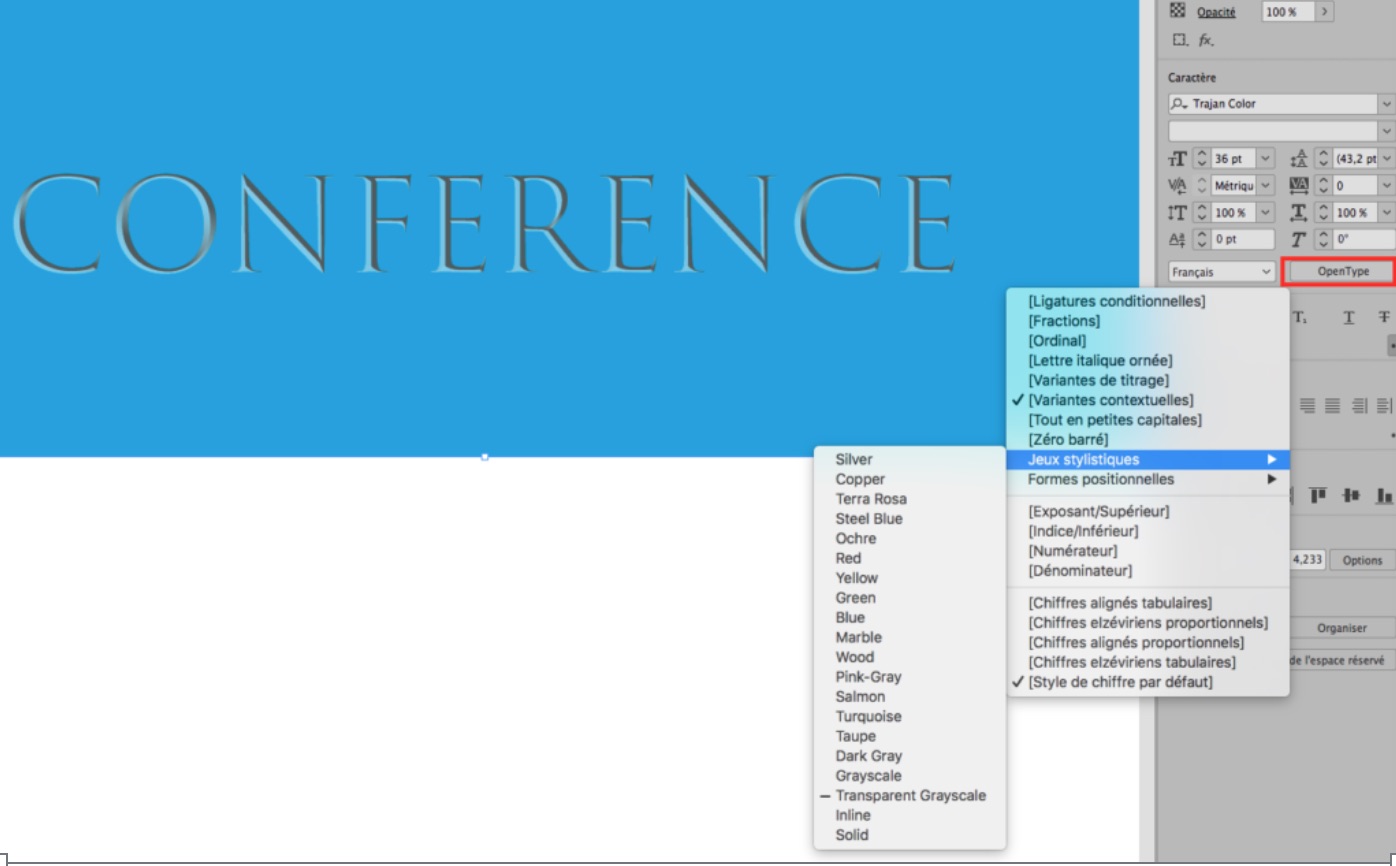Click the Organiser button
Screen dimensions: 1396x866
click(x=1341, y=628)
